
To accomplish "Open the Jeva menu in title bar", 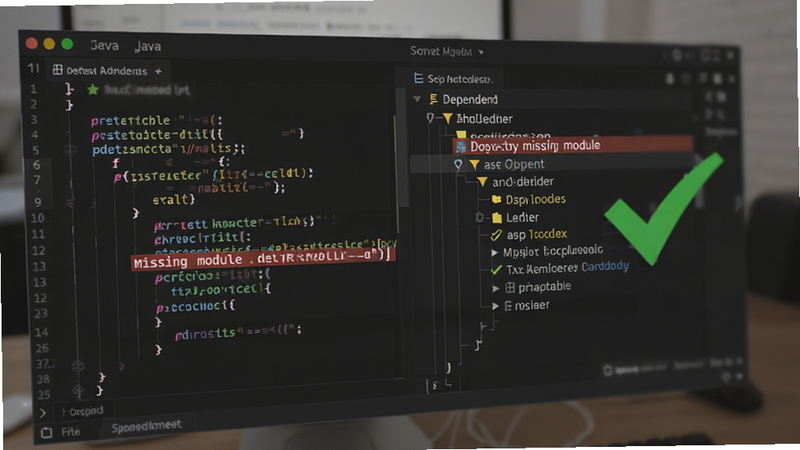I will click(104, 45).
